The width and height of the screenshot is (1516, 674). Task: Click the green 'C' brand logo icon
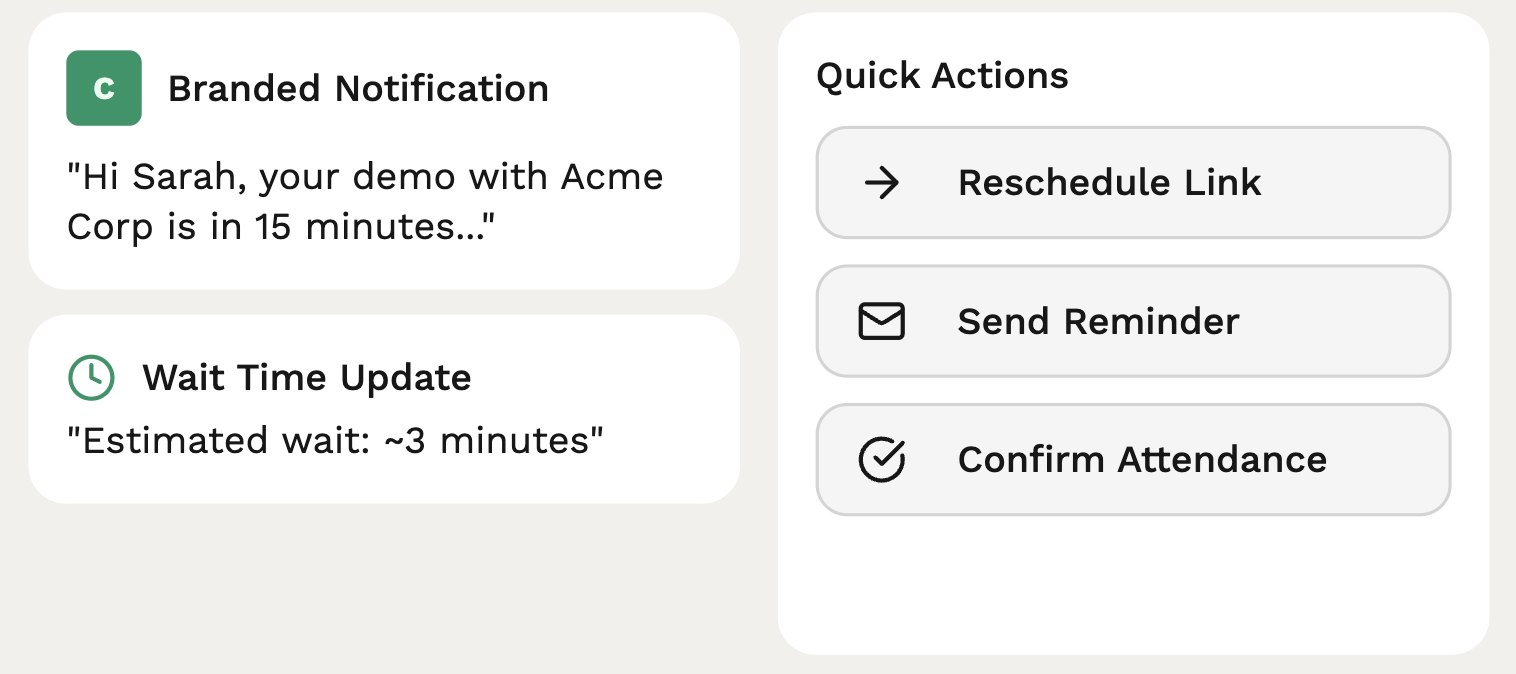click(103, 88)
